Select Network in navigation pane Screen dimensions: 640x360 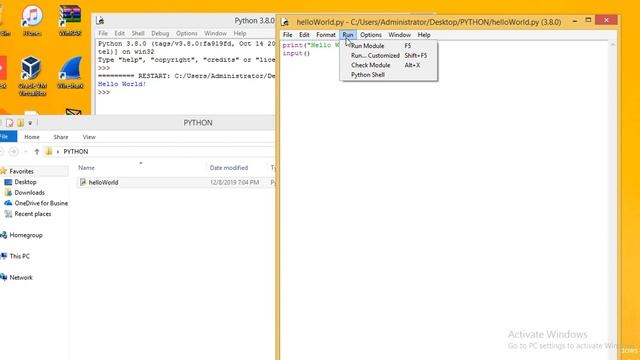pos(21,278)
